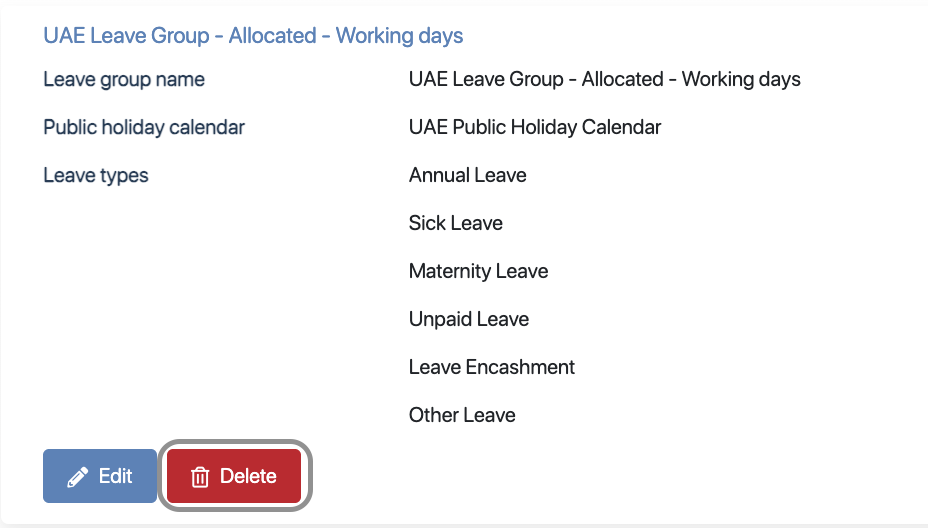Viewport: 928px width, 528px height.
Task: Click the leave group name value text
Action: 604,79
